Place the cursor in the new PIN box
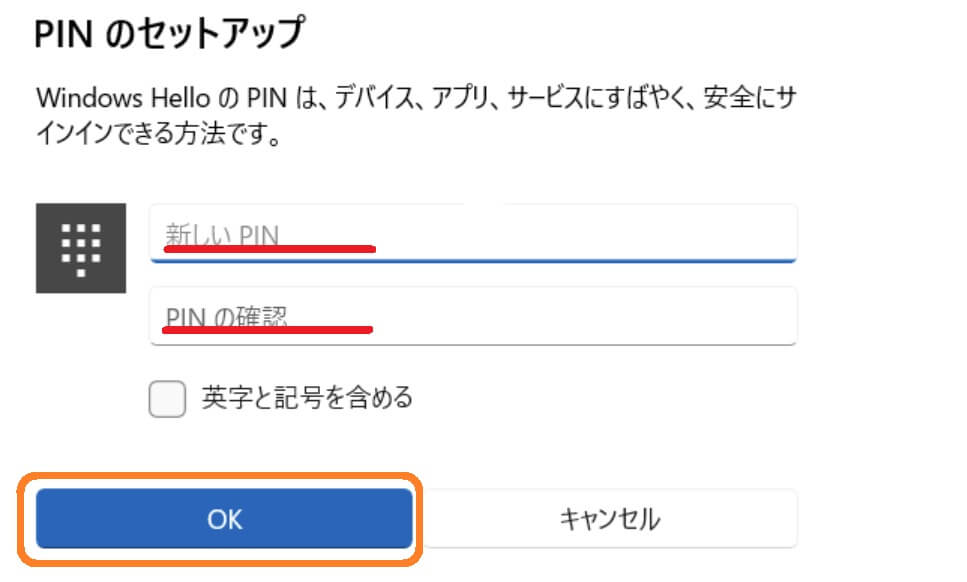The width and height of the screenshot is (967, 582). point(474,233)
